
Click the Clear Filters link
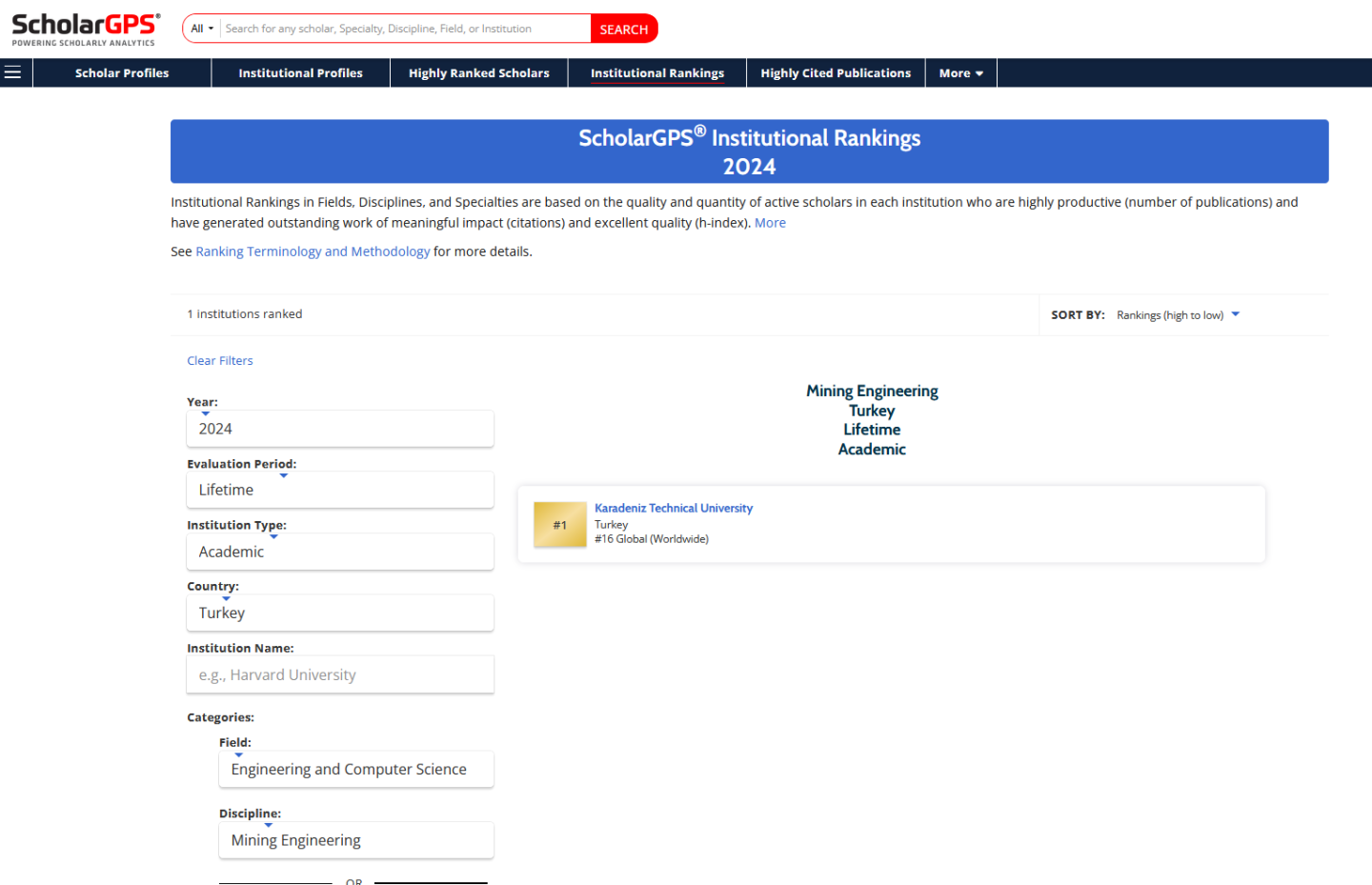220,360
